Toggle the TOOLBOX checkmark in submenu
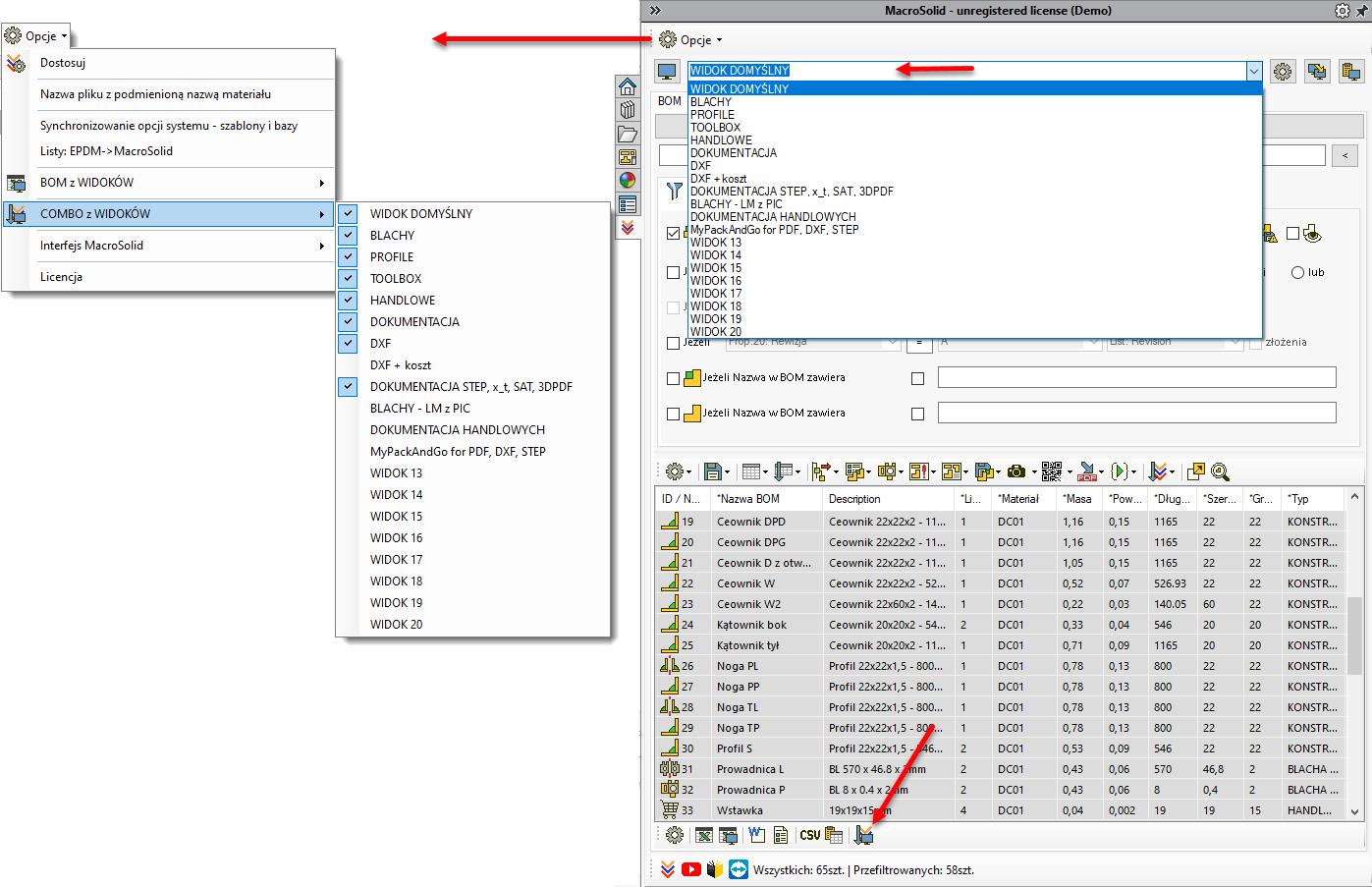The height and width of the screenshot is (887, 1372). (x=348, y=278)
